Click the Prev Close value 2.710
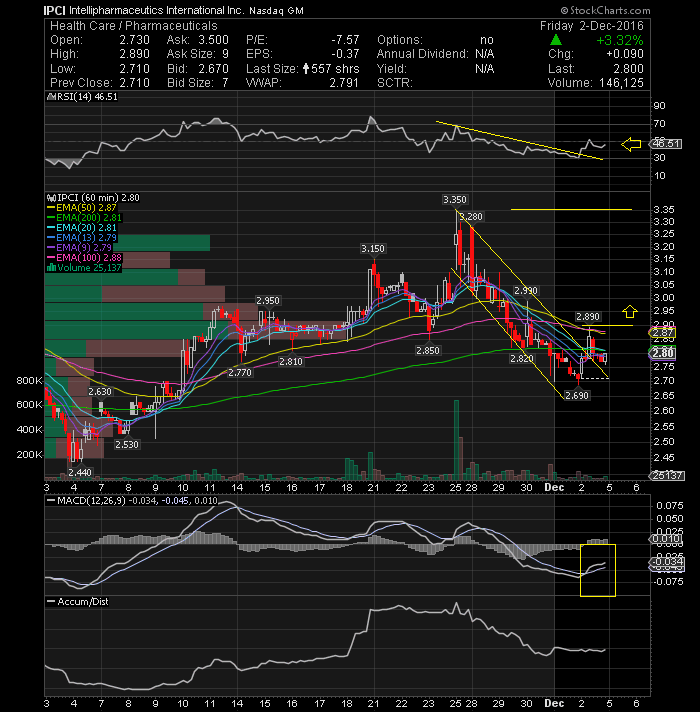700x712 pixels. (134, 83)
